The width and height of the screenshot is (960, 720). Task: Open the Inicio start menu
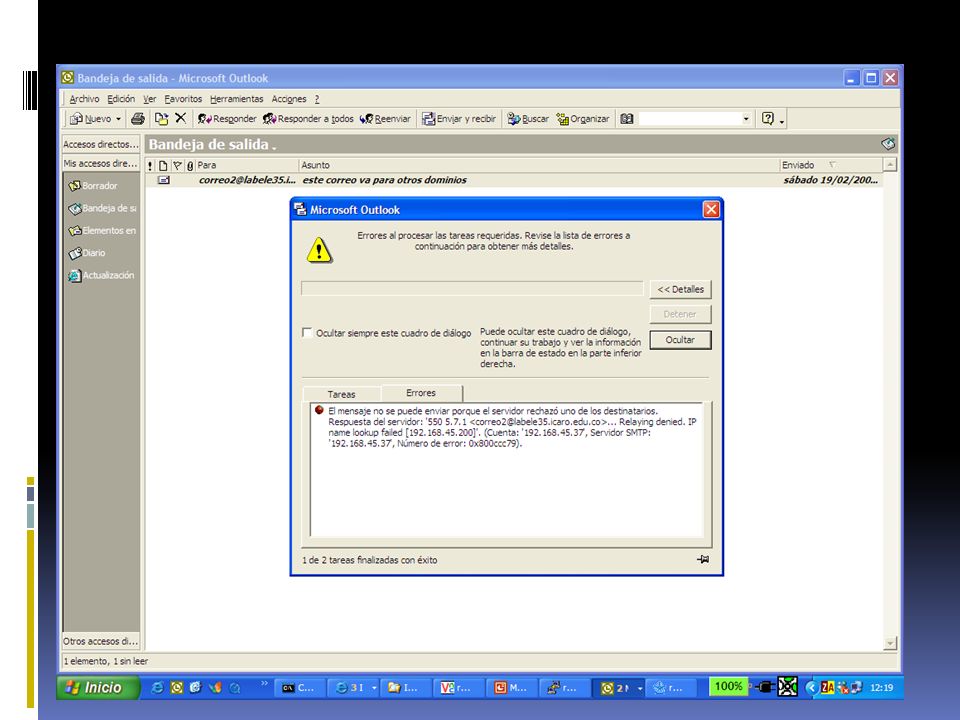point(99,688)
